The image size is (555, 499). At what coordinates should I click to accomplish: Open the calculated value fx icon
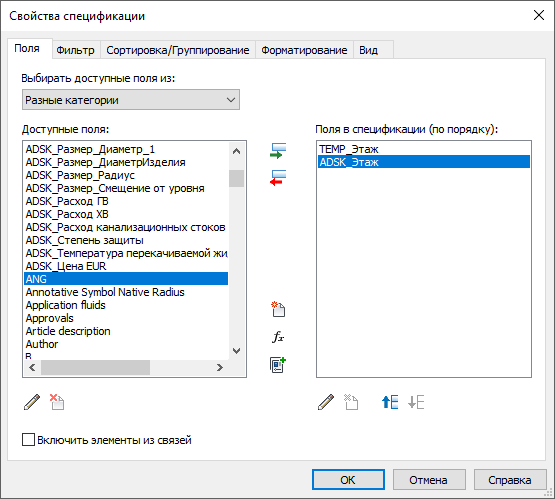pyautogui.click(x=278, y=337)
